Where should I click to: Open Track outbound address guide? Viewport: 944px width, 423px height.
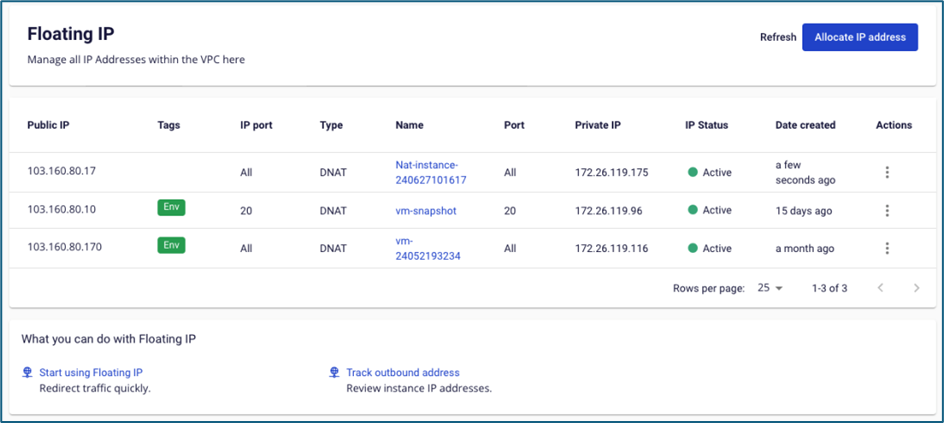coord(402,372)
